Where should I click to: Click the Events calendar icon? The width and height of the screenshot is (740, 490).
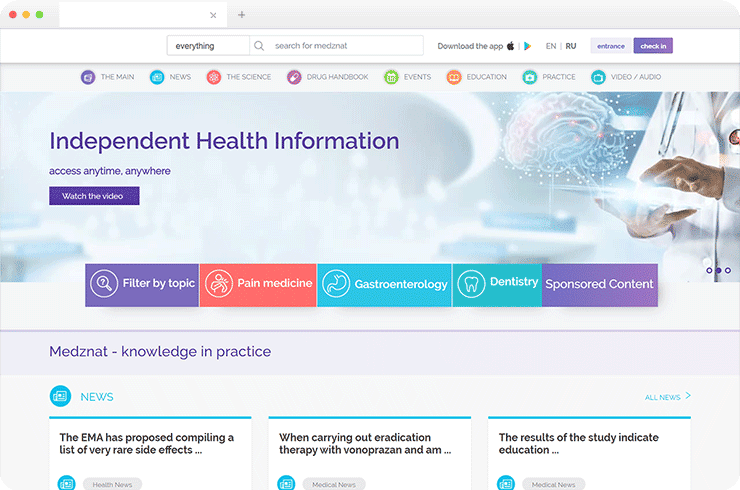tap(391, 77)
